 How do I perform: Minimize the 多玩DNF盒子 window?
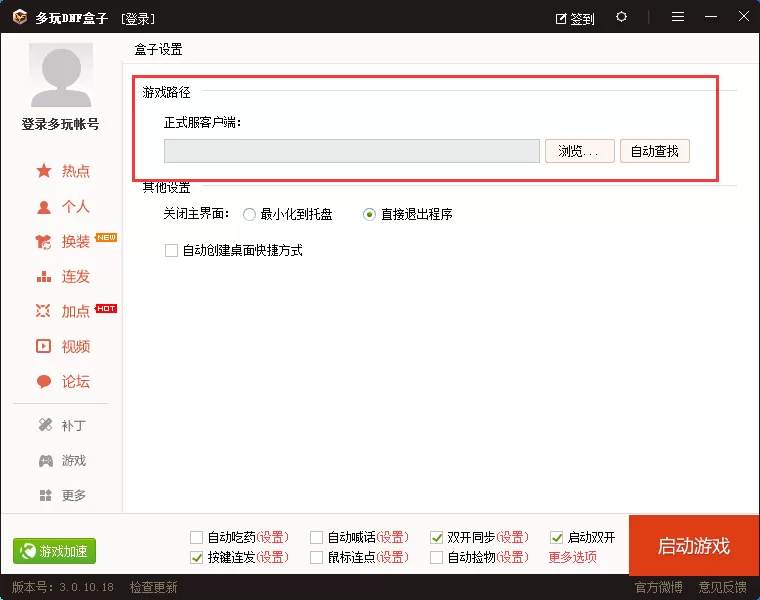tap(711, 17)
